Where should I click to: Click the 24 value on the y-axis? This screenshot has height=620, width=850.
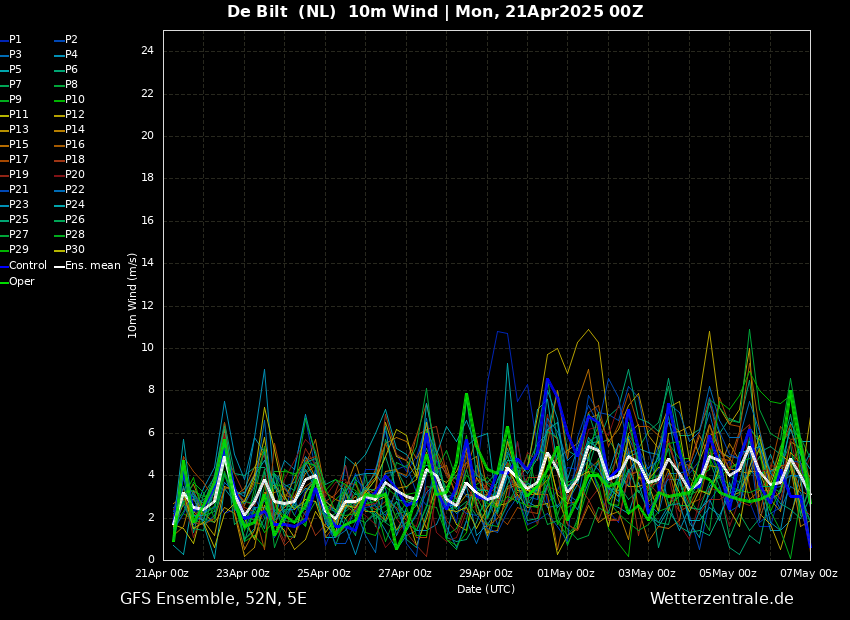pos(147,51)
